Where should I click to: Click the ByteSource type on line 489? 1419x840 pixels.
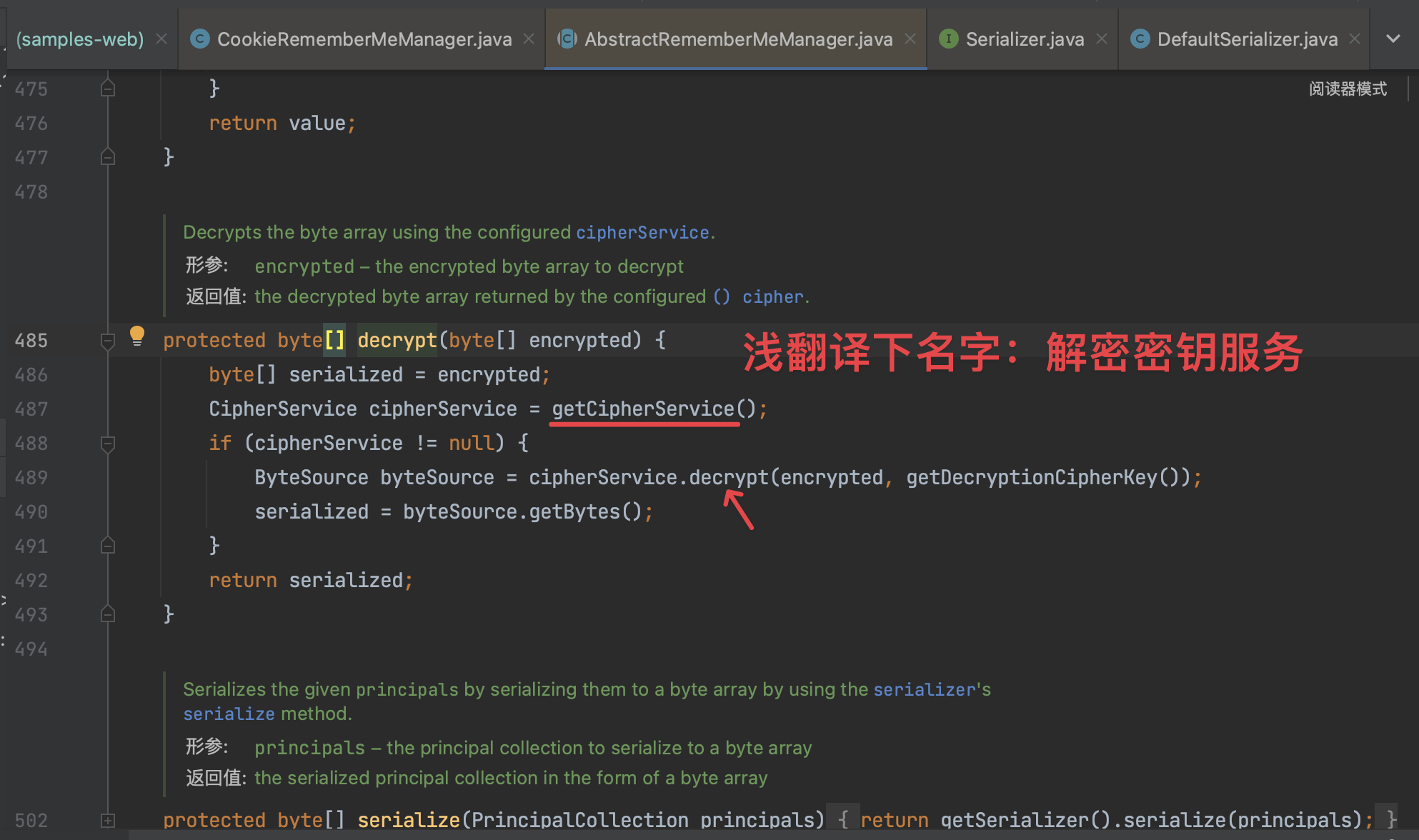tap(311, 477)
